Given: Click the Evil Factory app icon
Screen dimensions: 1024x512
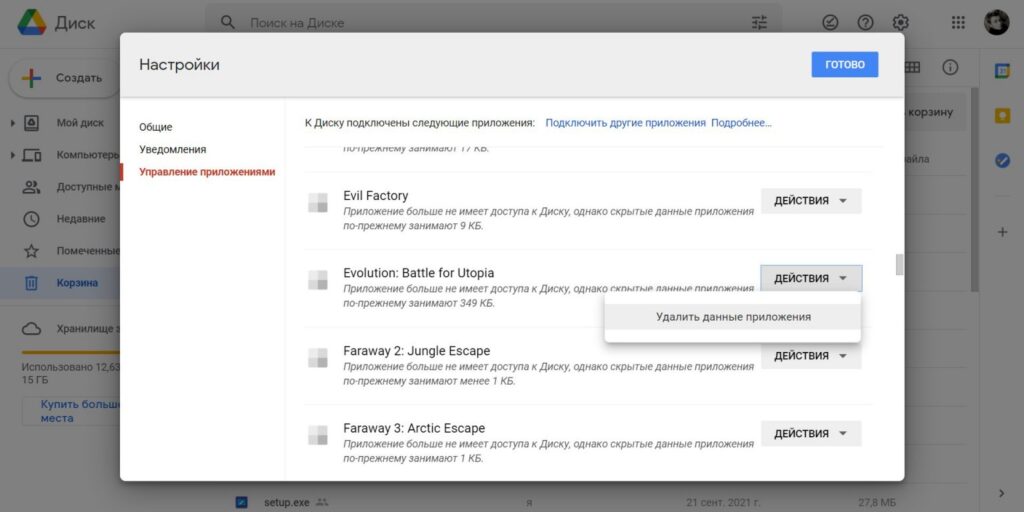Looking at the screenshot, I should click(x=317, y=202).
